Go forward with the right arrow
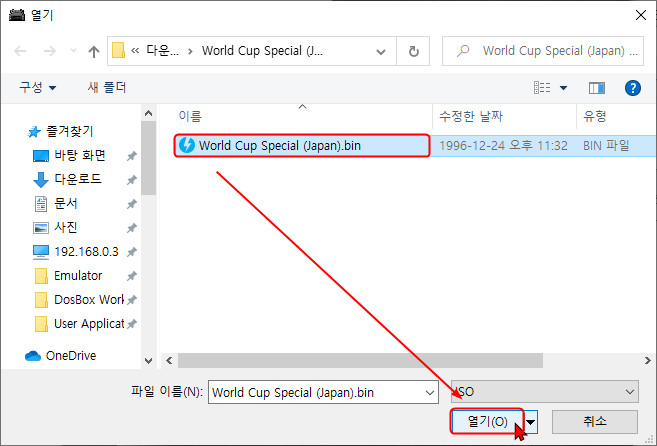Viewport: 657px width, 446px height. [49, 51]
